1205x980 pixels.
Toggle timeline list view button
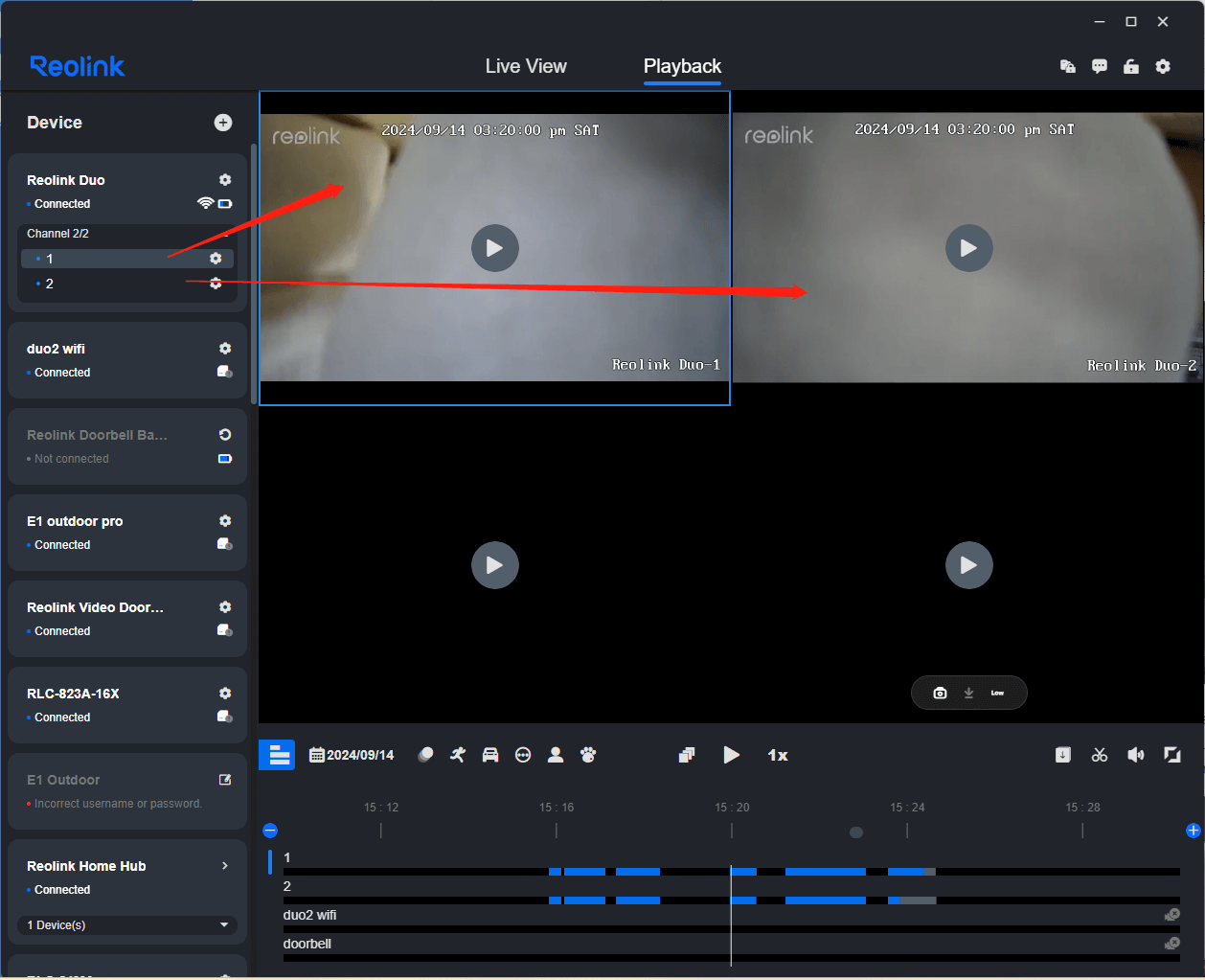[277, 755]
